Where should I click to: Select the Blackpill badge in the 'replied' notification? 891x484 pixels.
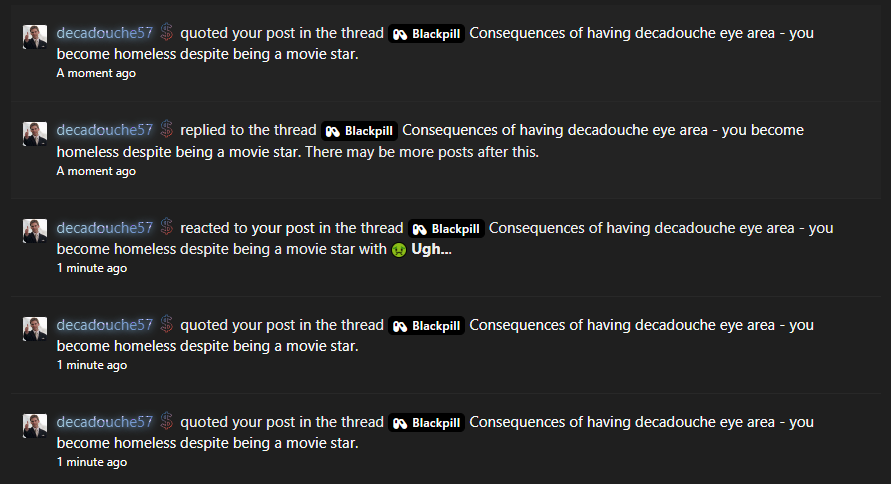click(x=359, y=131)
